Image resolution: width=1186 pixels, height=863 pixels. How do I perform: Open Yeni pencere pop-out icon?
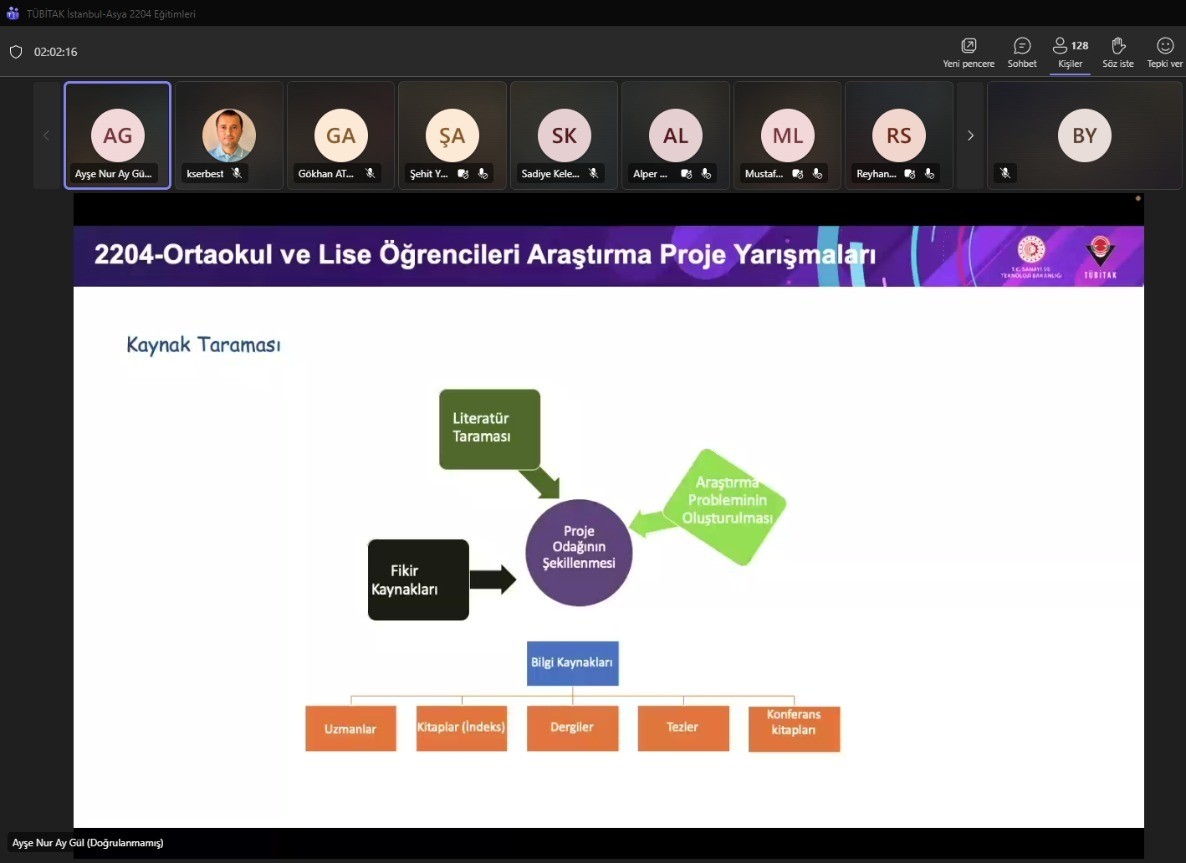[x=968, y=46]
